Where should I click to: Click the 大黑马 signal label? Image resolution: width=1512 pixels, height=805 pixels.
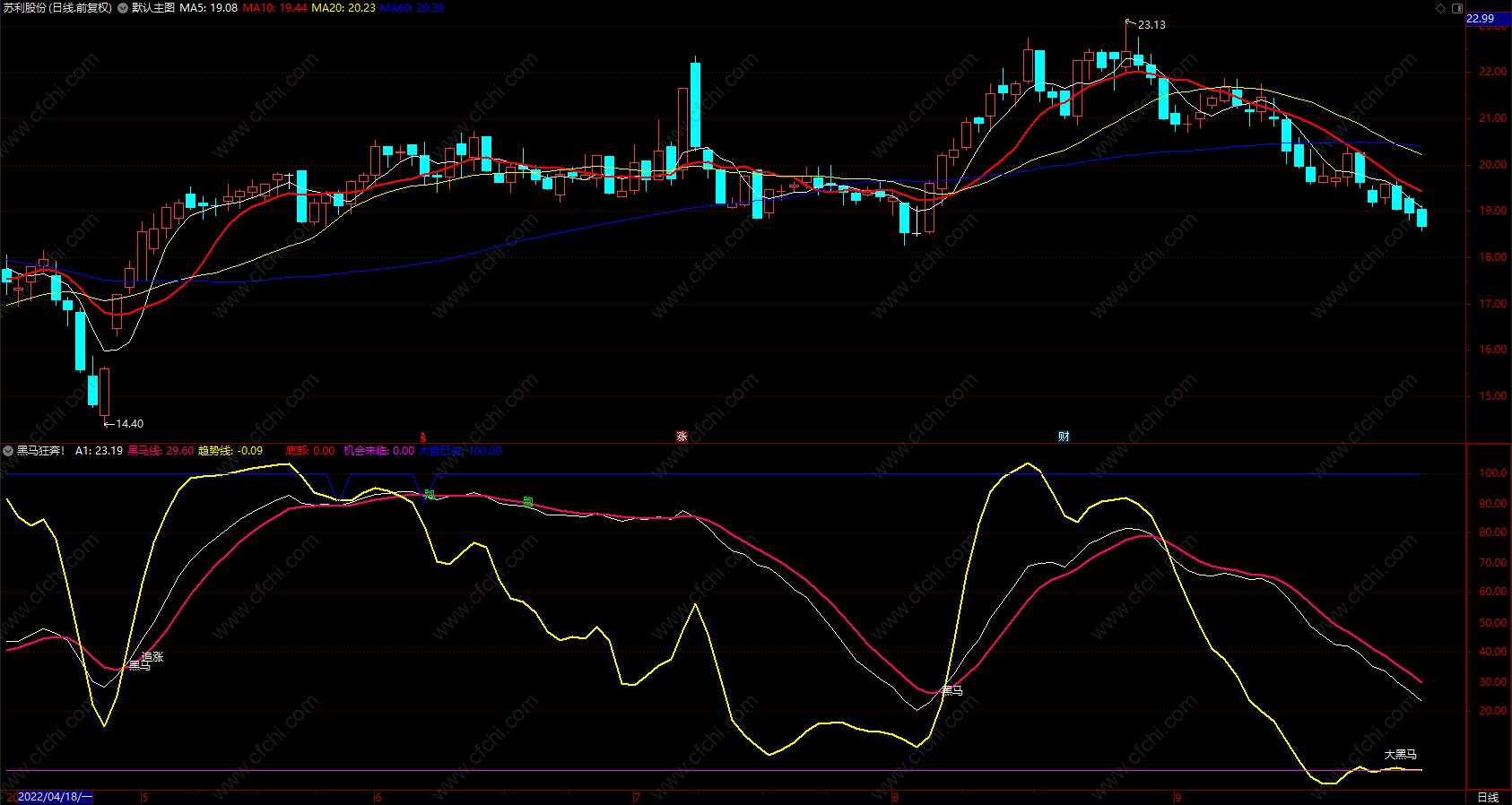click(1400, 755)
